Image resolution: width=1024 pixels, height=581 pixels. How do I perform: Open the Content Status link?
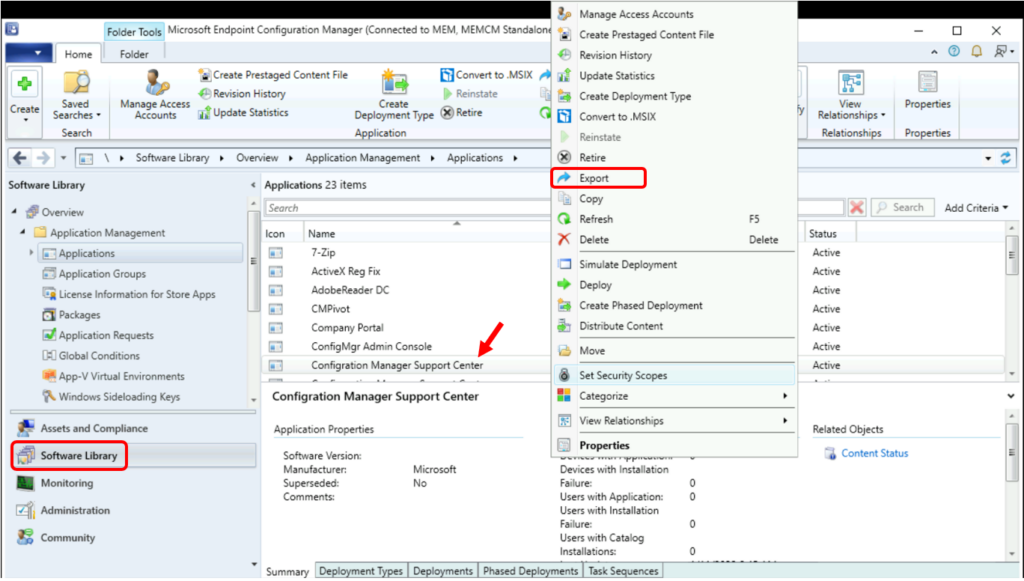click(x=874, y=454)
